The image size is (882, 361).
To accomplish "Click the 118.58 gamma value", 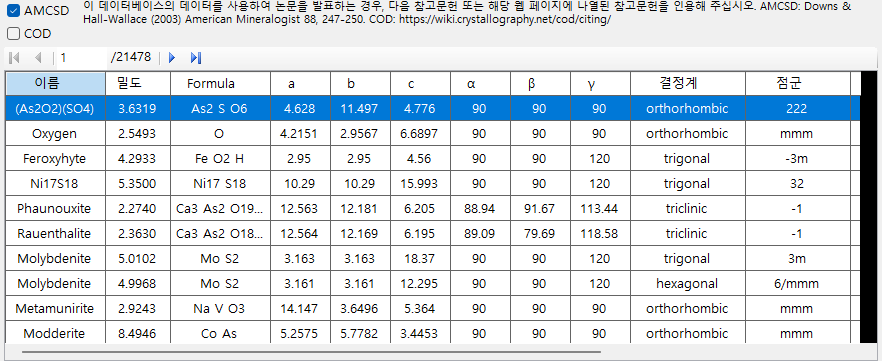I will 601,233.
